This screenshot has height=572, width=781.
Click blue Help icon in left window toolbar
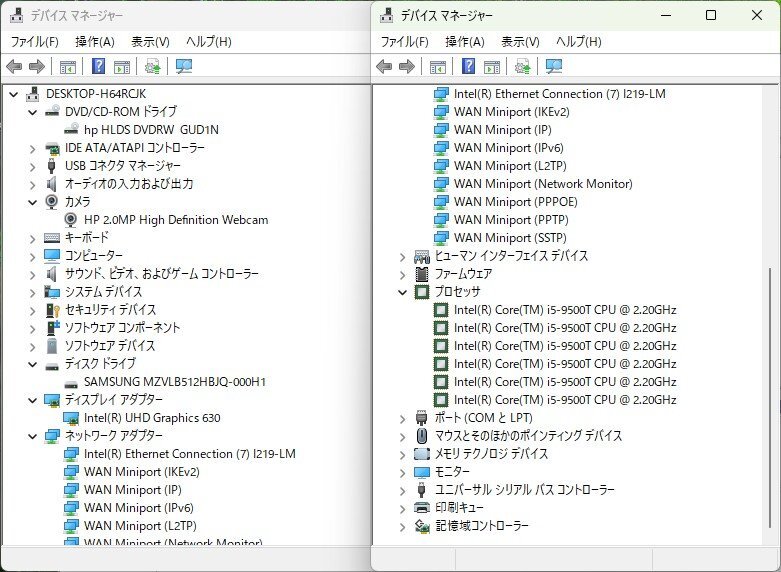click(x=99, y=66)
